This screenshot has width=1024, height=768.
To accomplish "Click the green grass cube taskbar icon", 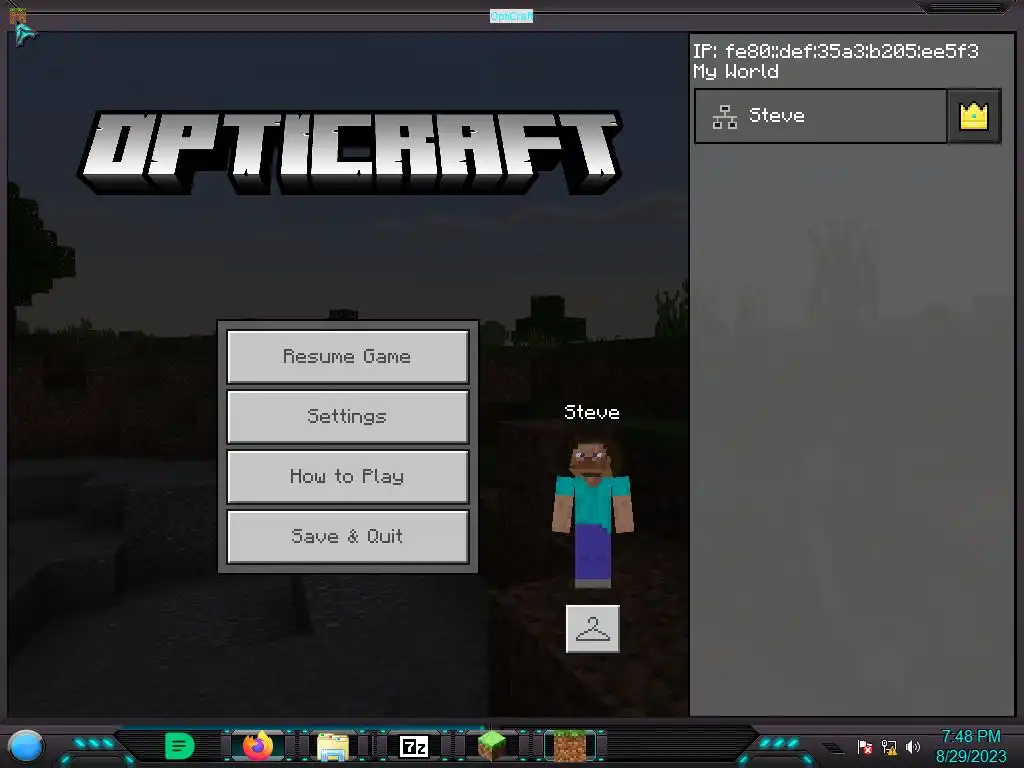I will coord(492,746).
